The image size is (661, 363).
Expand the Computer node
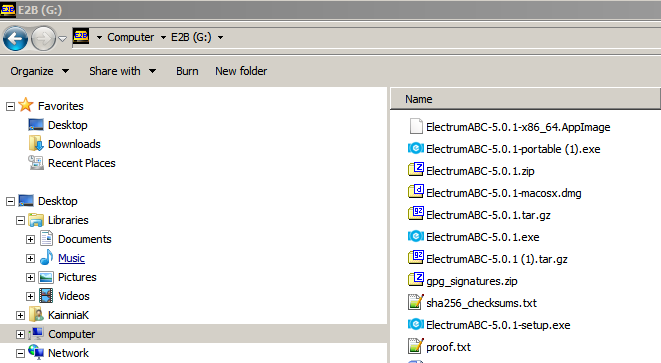[20, 334]
